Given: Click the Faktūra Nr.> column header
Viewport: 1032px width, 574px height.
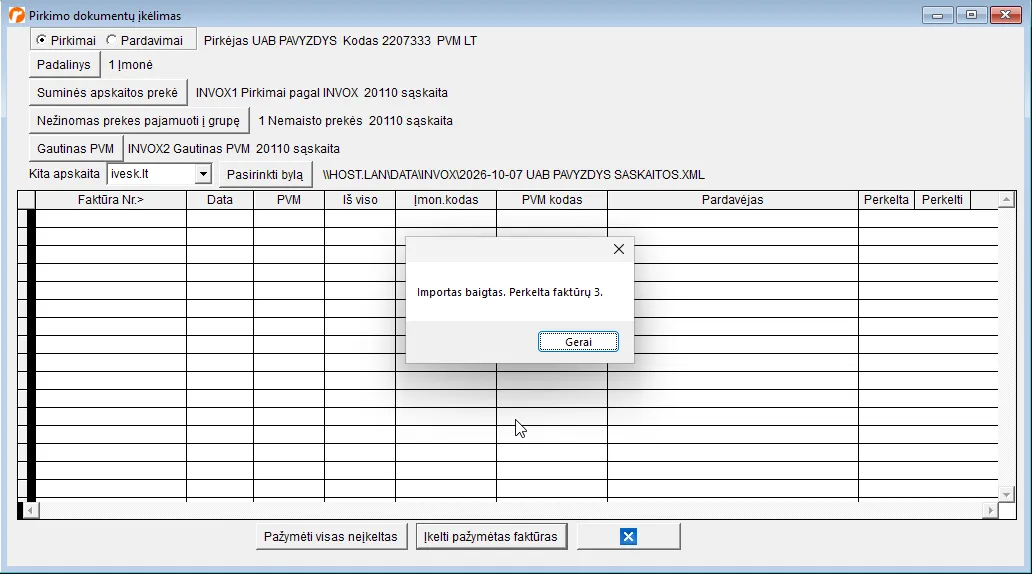Looking at the screenshot, I should pyautogui.click(x=111, y=199).
